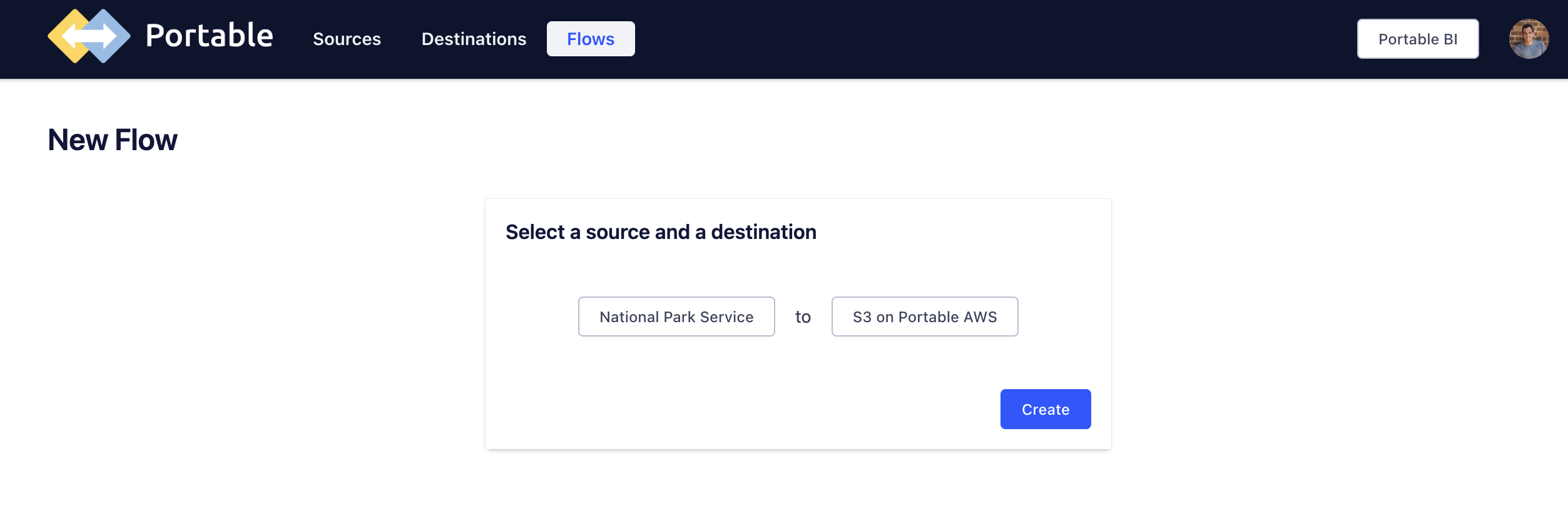Open Portable BI from the header
The image size is (1568, 528).
pos(1417,39)
